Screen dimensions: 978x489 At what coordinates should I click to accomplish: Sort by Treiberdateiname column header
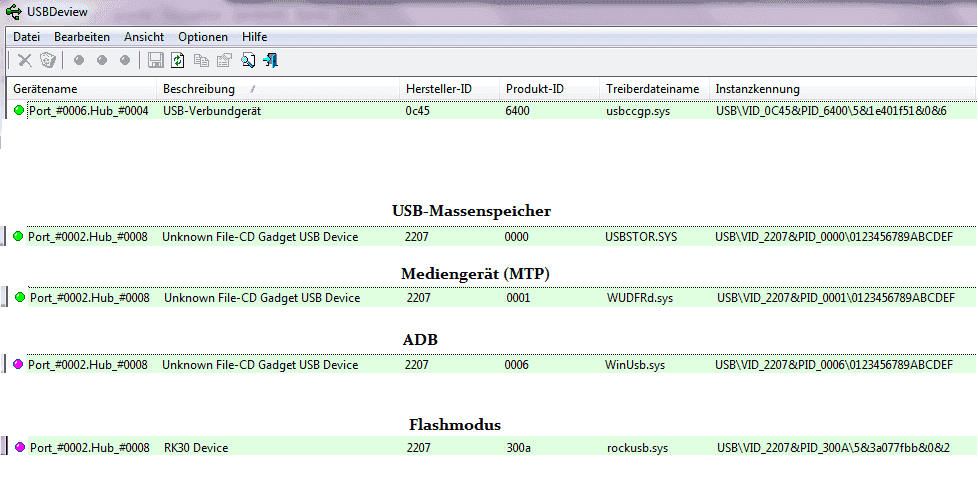654,89
